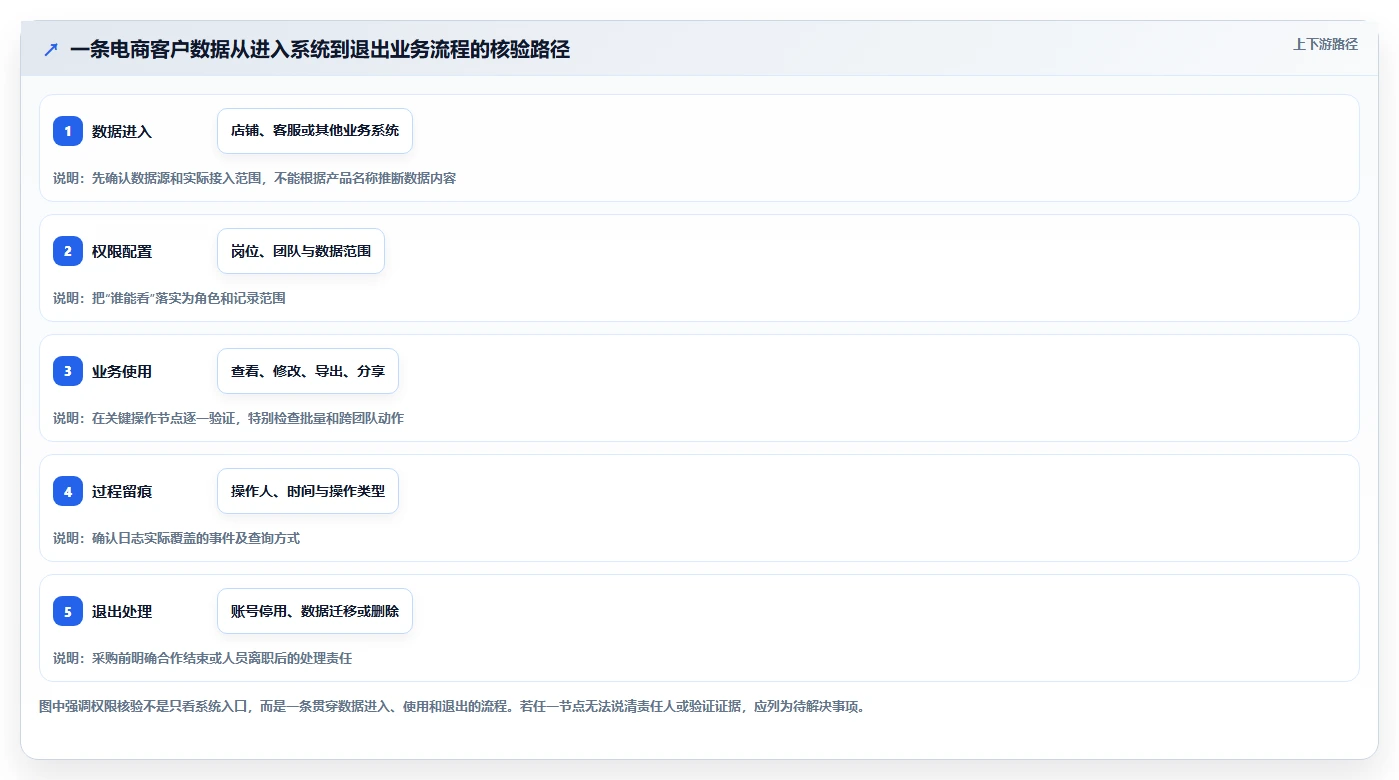
Task: Click the arrow icon beside the title
Action: click(51, 50)
